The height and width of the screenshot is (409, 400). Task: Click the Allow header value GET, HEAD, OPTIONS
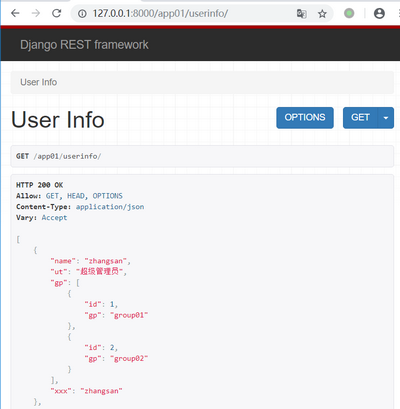pos(84,196)
